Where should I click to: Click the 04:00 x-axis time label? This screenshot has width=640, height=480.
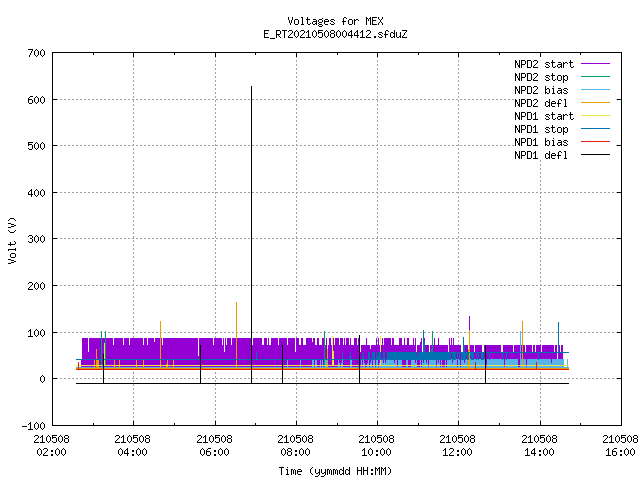click(x=132, y=452)
